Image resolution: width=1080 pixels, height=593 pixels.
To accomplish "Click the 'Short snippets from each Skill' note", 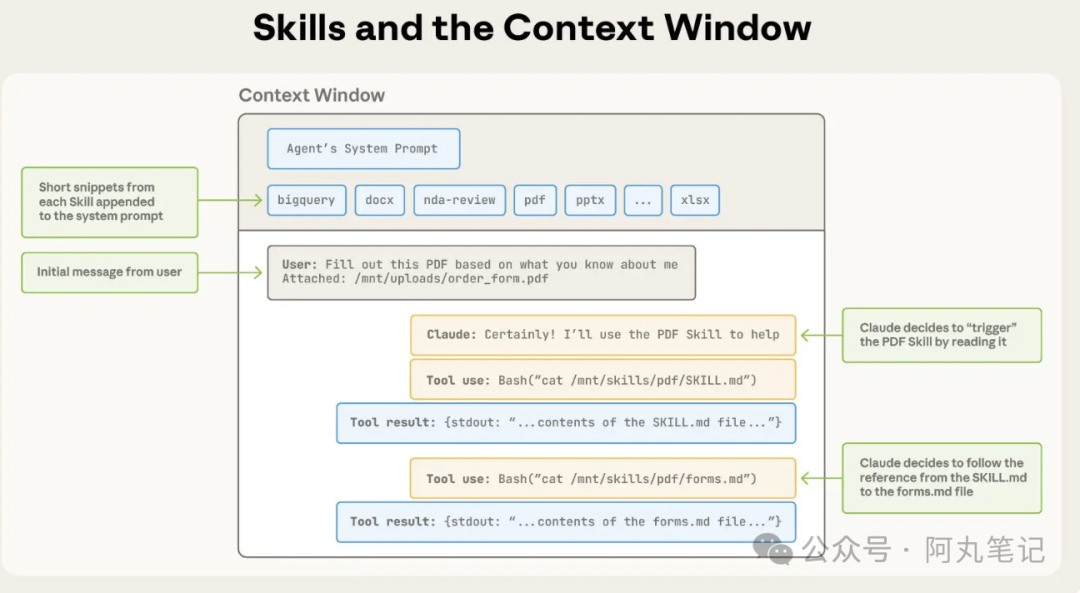I will (110, 202).
